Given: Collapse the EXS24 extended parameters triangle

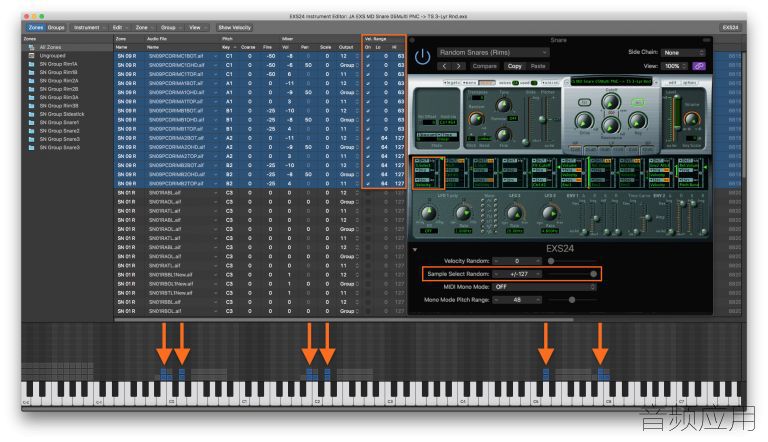Looking at the screenshot, I should point(415,250).
